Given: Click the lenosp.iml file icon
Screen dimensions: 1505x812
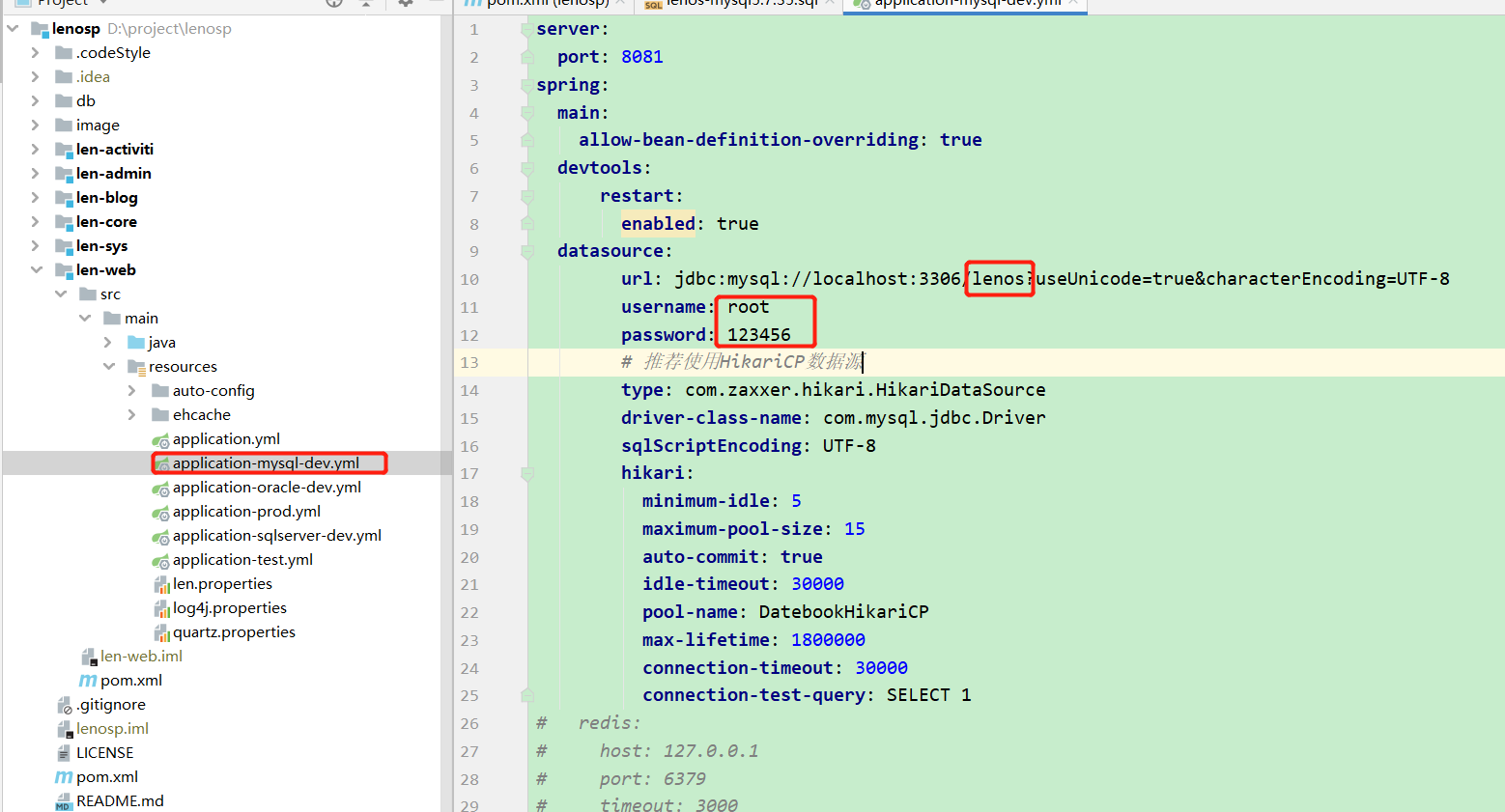Looking at the screenshot, I should (65, 730).
